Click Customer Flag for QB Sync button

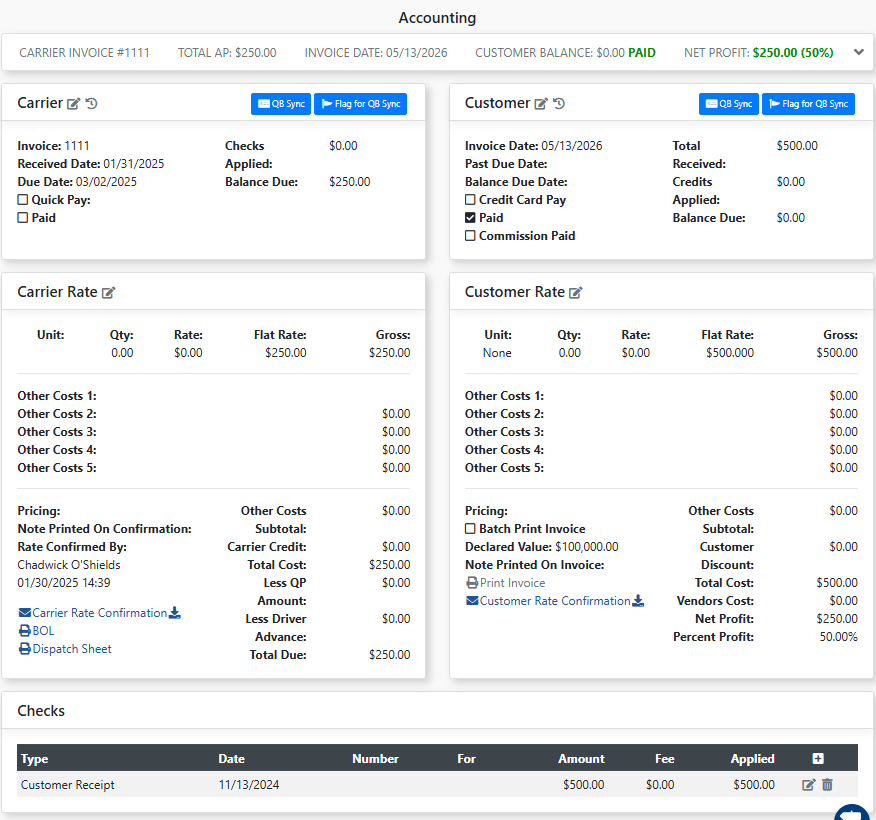coord(808,104)
